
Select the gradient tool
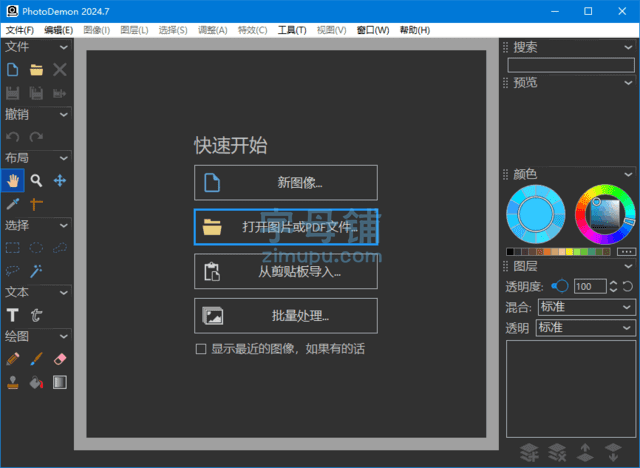coord(60,382)
